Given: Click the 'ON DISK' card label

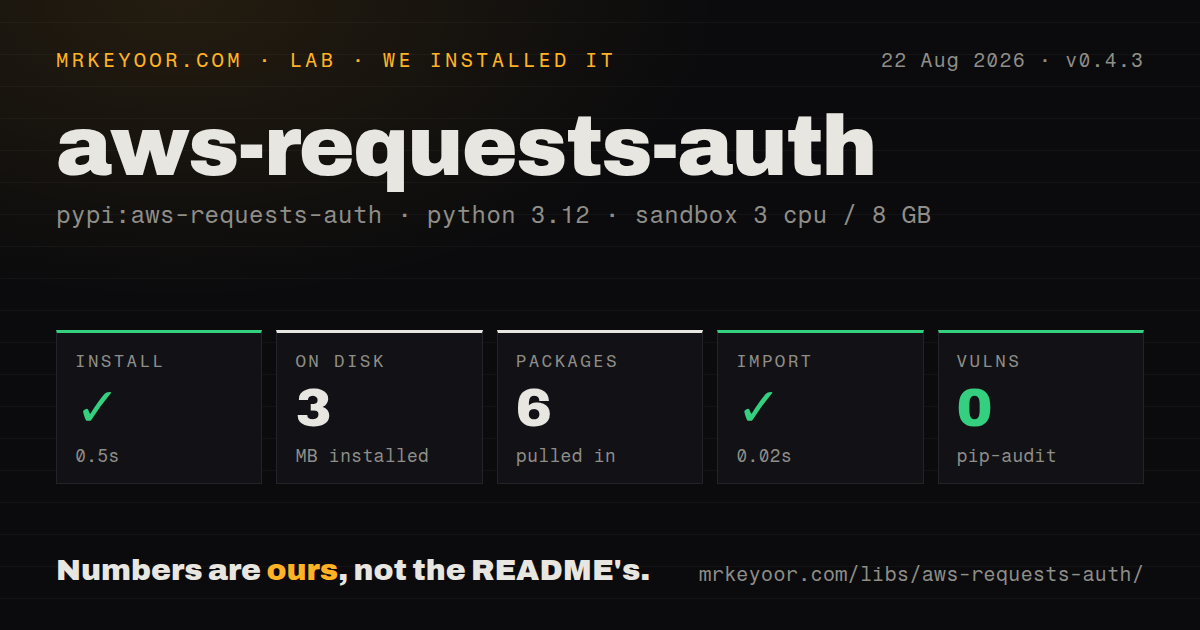Looking at the screenshot, I should tap(340, 362).
